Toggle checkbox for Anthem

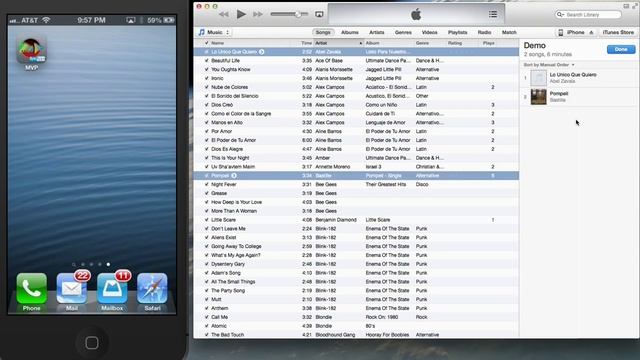[207, 308]
